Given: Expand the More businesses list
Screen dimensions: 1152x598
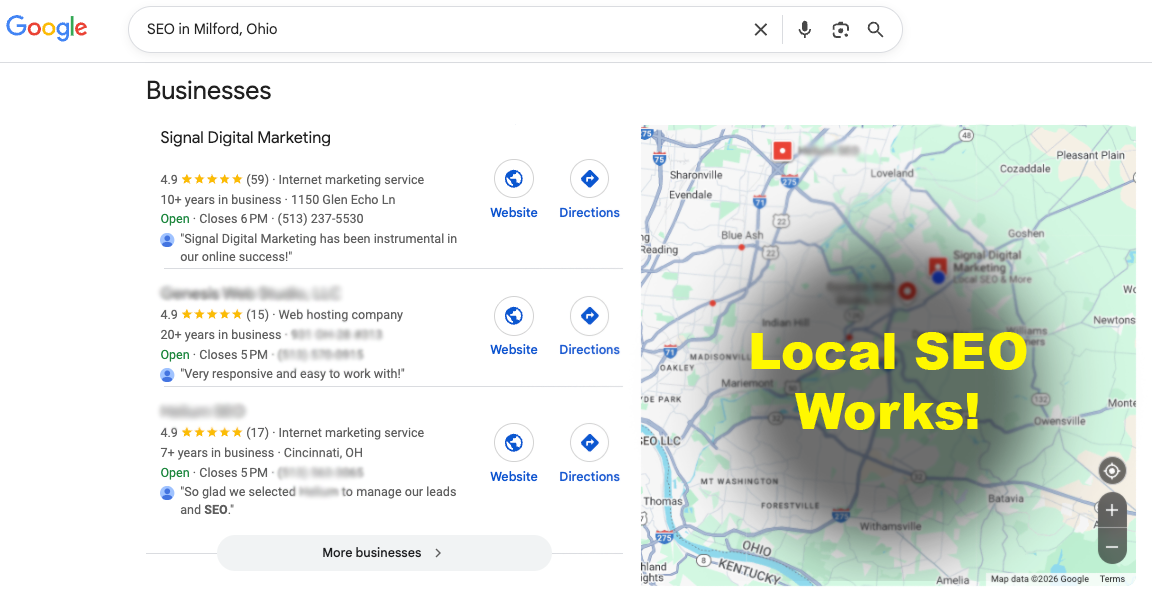Looking at the screenshot, I should click(383, 553).
